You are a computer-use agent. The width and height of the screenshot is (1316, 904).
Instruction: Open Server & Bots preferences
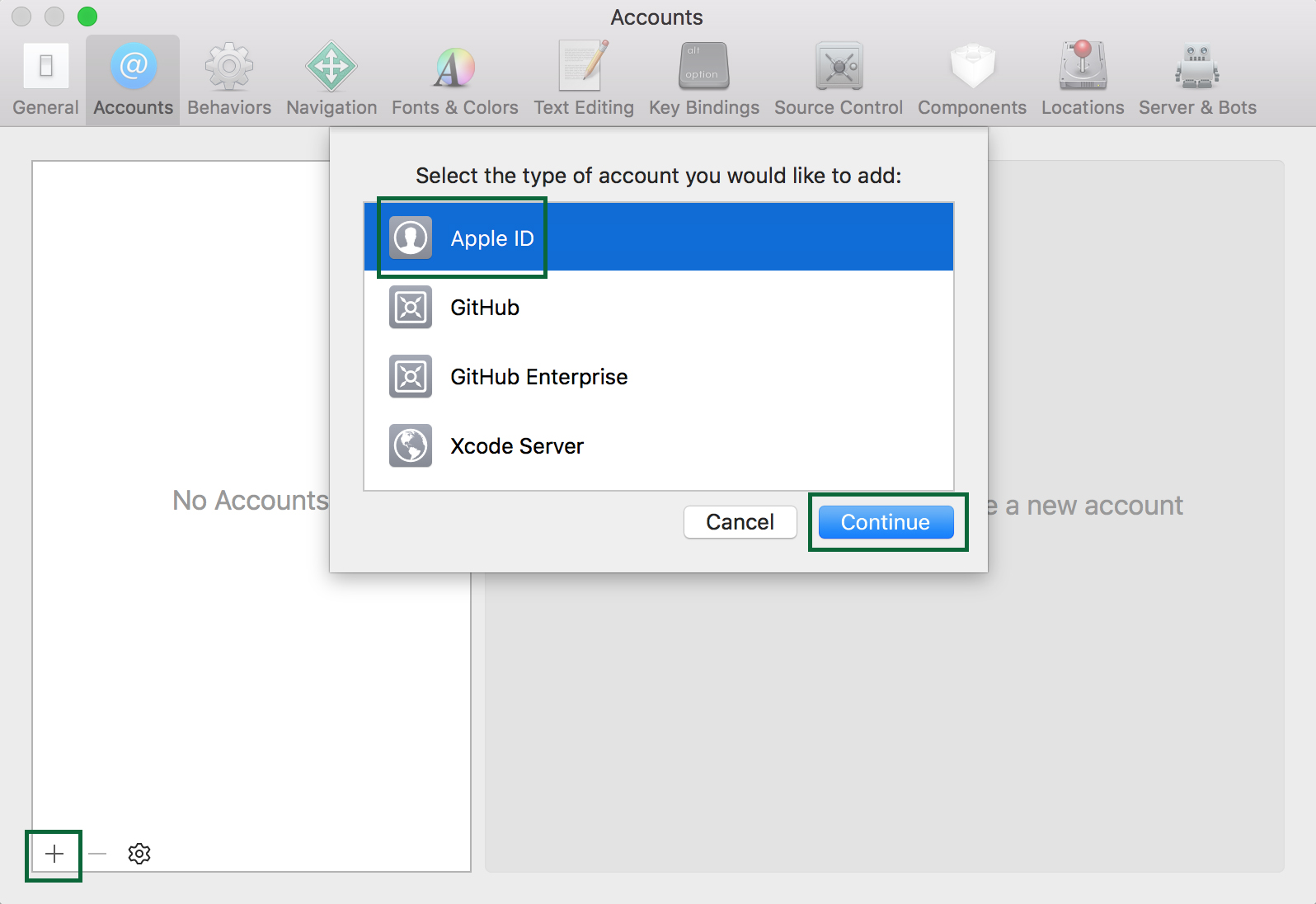coord(1197,80)
